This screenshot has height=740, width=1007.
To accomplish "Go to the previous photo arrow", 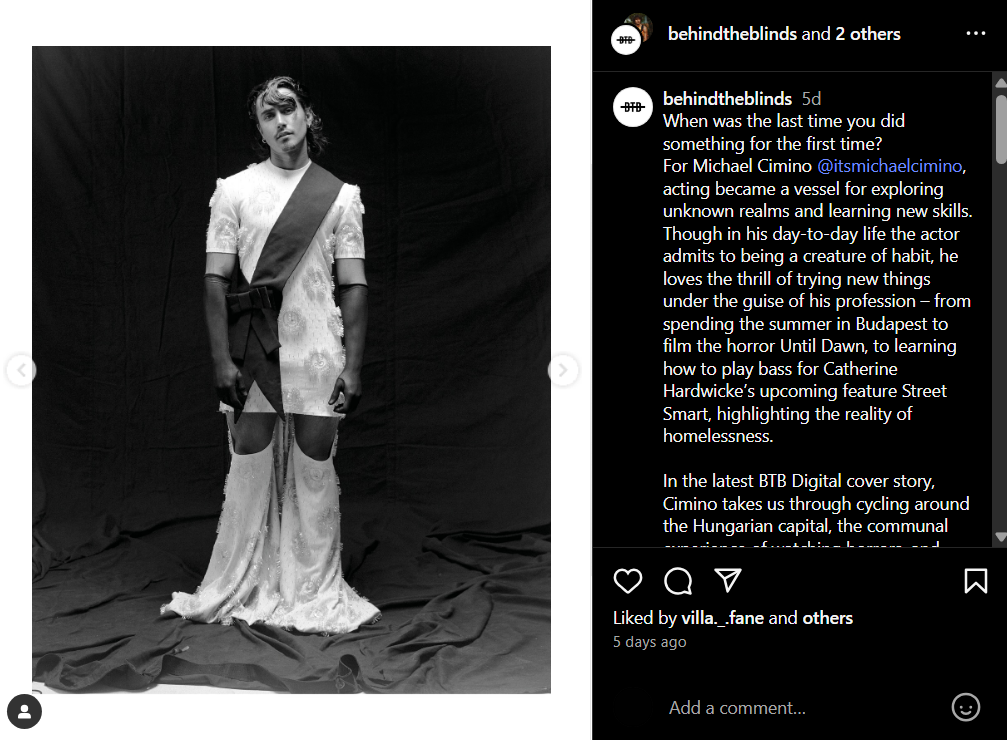I will [x=21, y=370].
